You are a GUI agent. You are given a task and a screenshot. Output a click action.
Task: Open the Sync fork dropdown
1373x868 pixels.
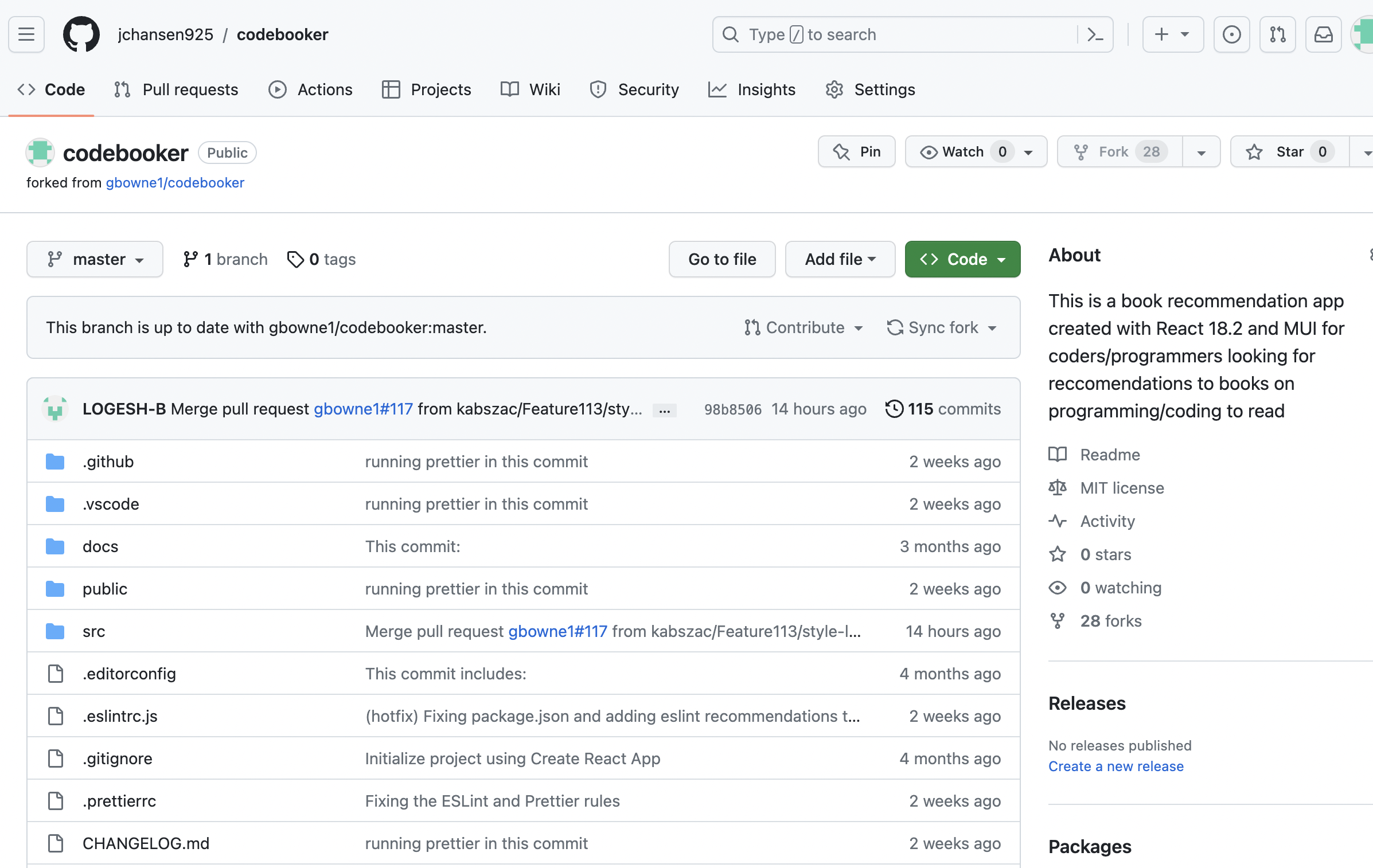[x=942, y=327]
